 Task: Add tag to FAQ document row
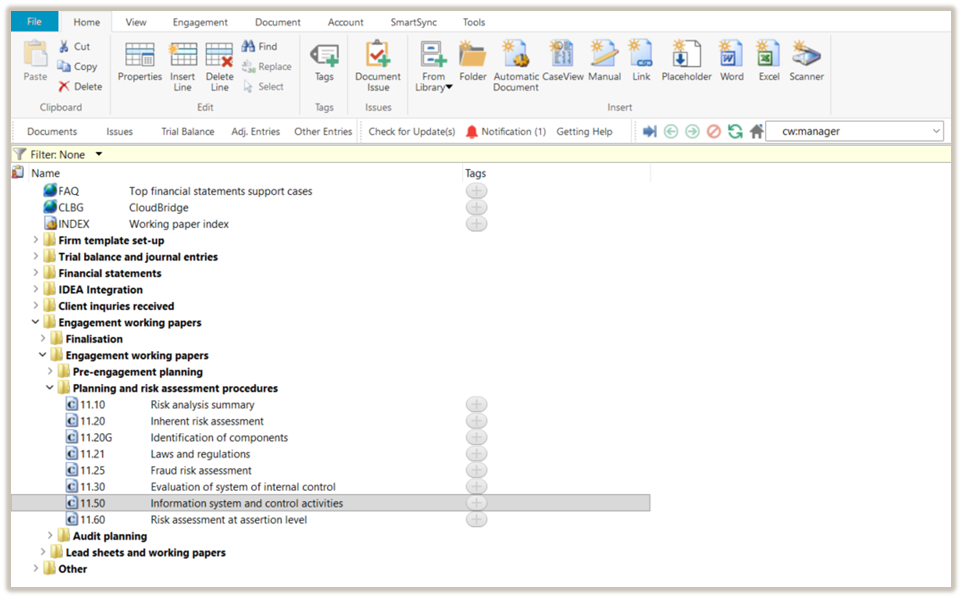point(477,191)
